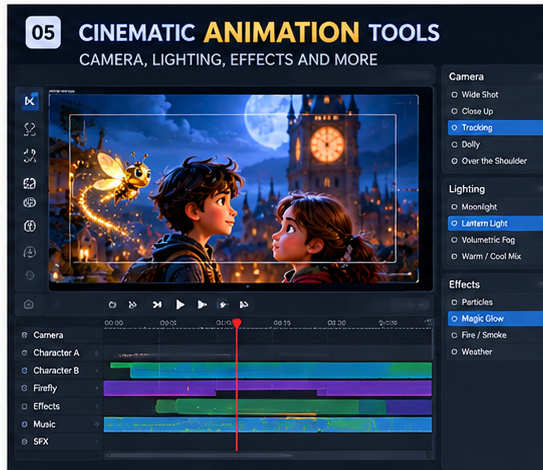Select the Warm / Cool Mix option
Image resolution: width=543 pixels, height=470 pixels.
[x=495, y=256]
